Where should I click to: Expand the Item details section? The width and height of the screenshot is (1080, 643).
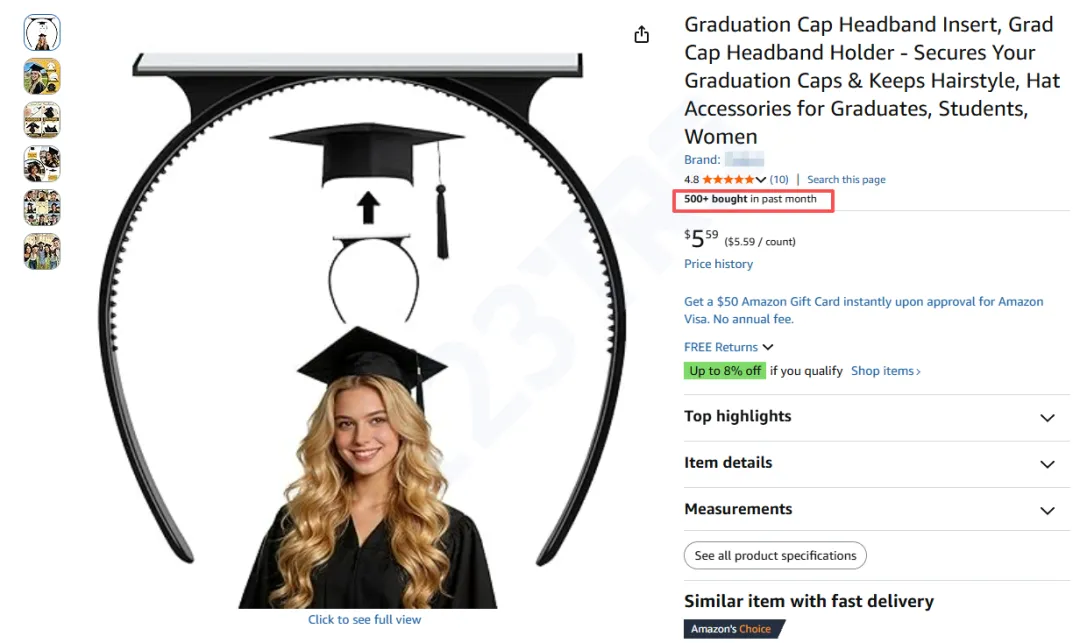point(1047,463)
